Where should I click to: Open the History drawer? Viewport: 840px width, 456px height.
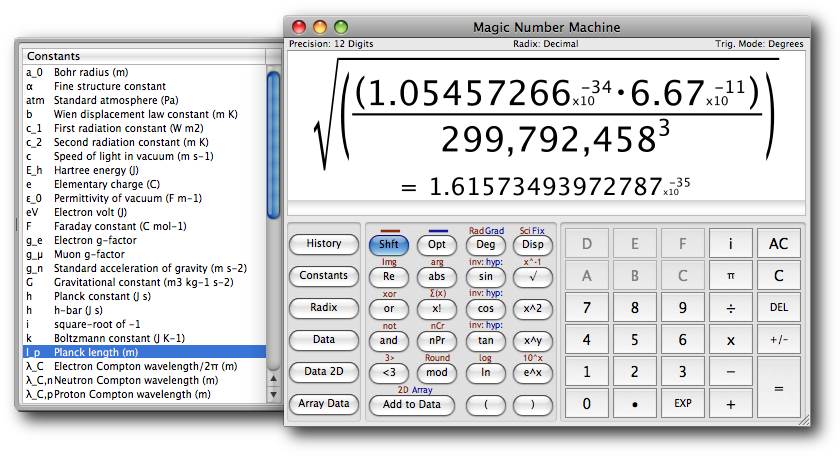(x=324, y=244)
